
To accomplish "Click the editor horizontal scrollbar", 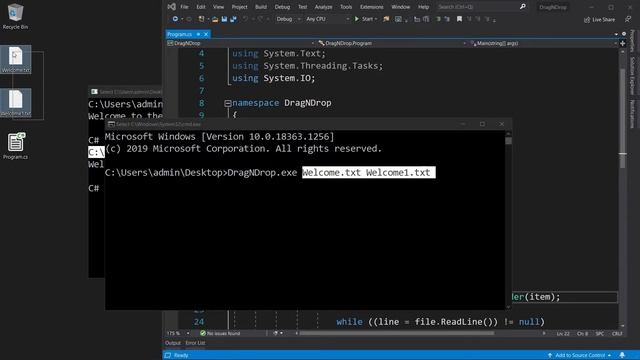I will coord(396,333).
